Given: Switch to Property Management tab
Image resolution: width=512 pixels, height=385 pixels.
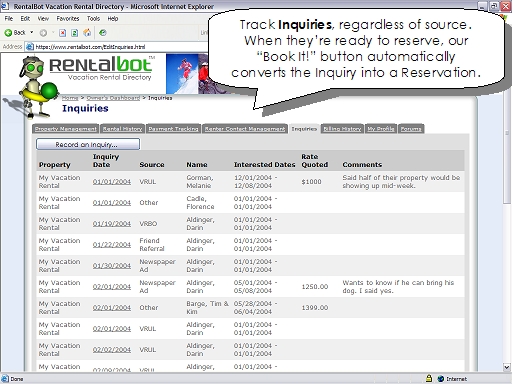Looking at the screenshot, I should 66,129.
